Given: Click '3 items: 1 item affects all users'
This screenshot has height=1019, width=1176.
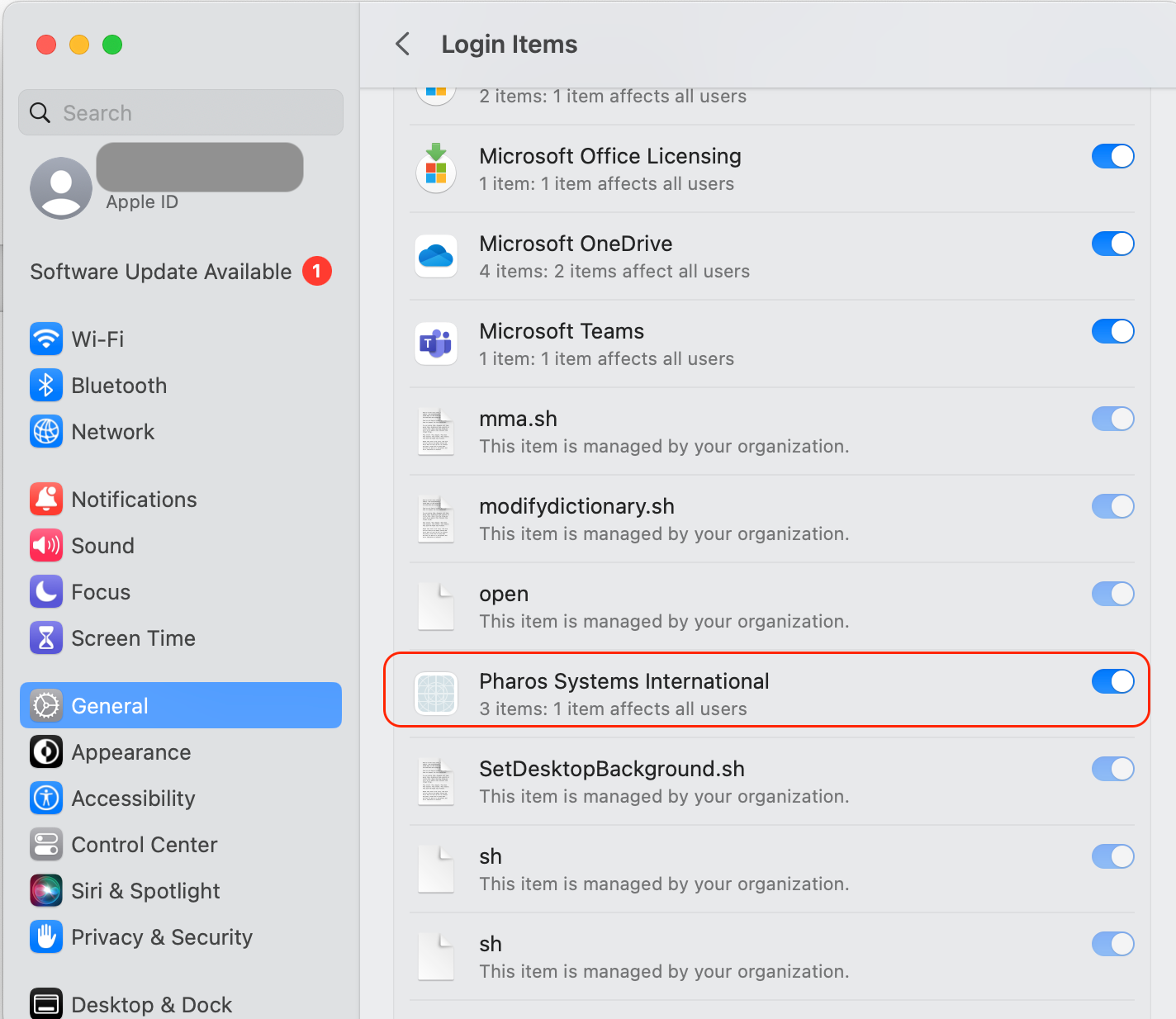Looking at the screenshot, I should pyautogui.click(x=613, y=709).
